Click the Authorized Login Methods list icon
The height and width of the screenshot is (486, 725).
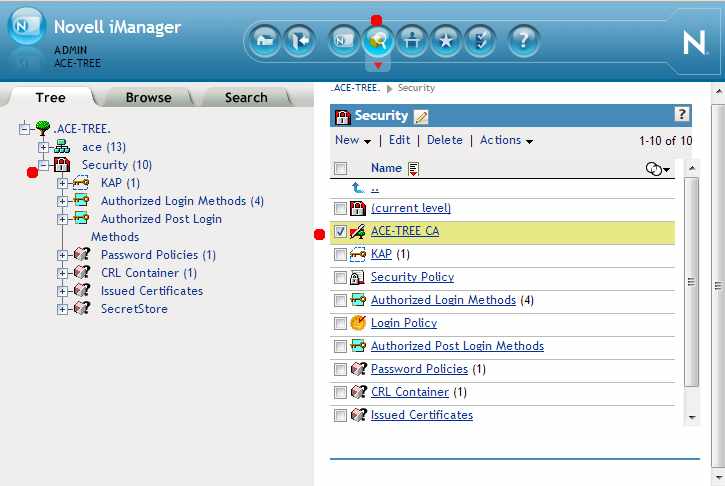pos(358,300)
